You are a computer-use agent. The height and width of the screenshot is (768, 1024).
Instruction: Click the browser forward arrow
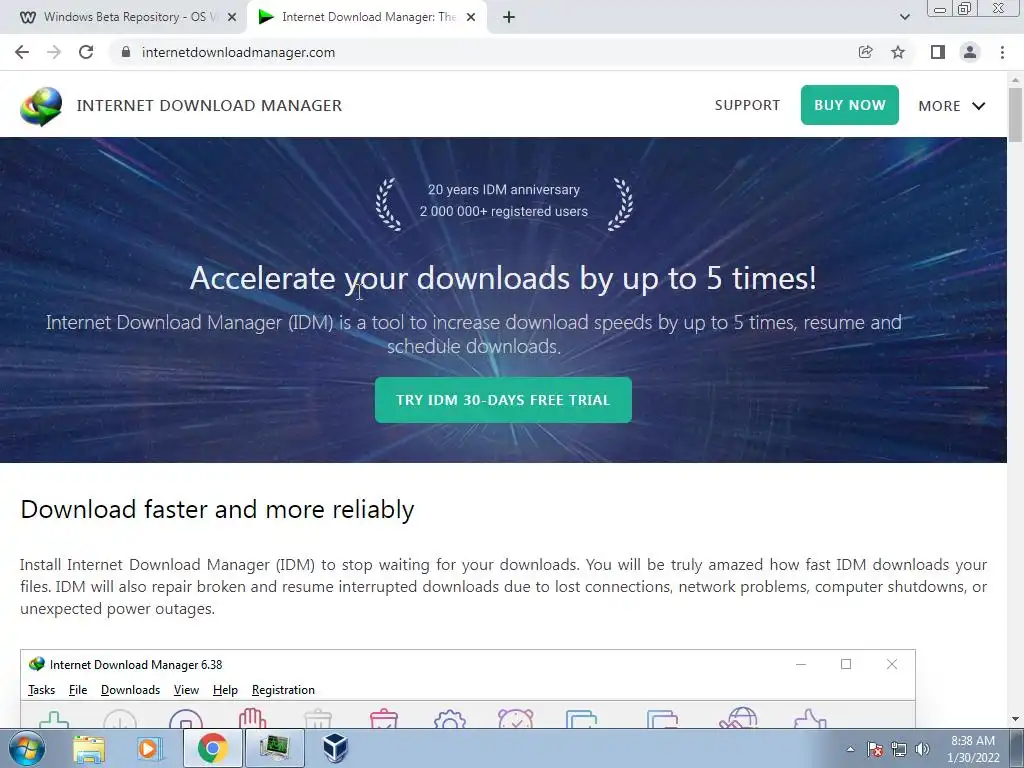tap(54, 52)
